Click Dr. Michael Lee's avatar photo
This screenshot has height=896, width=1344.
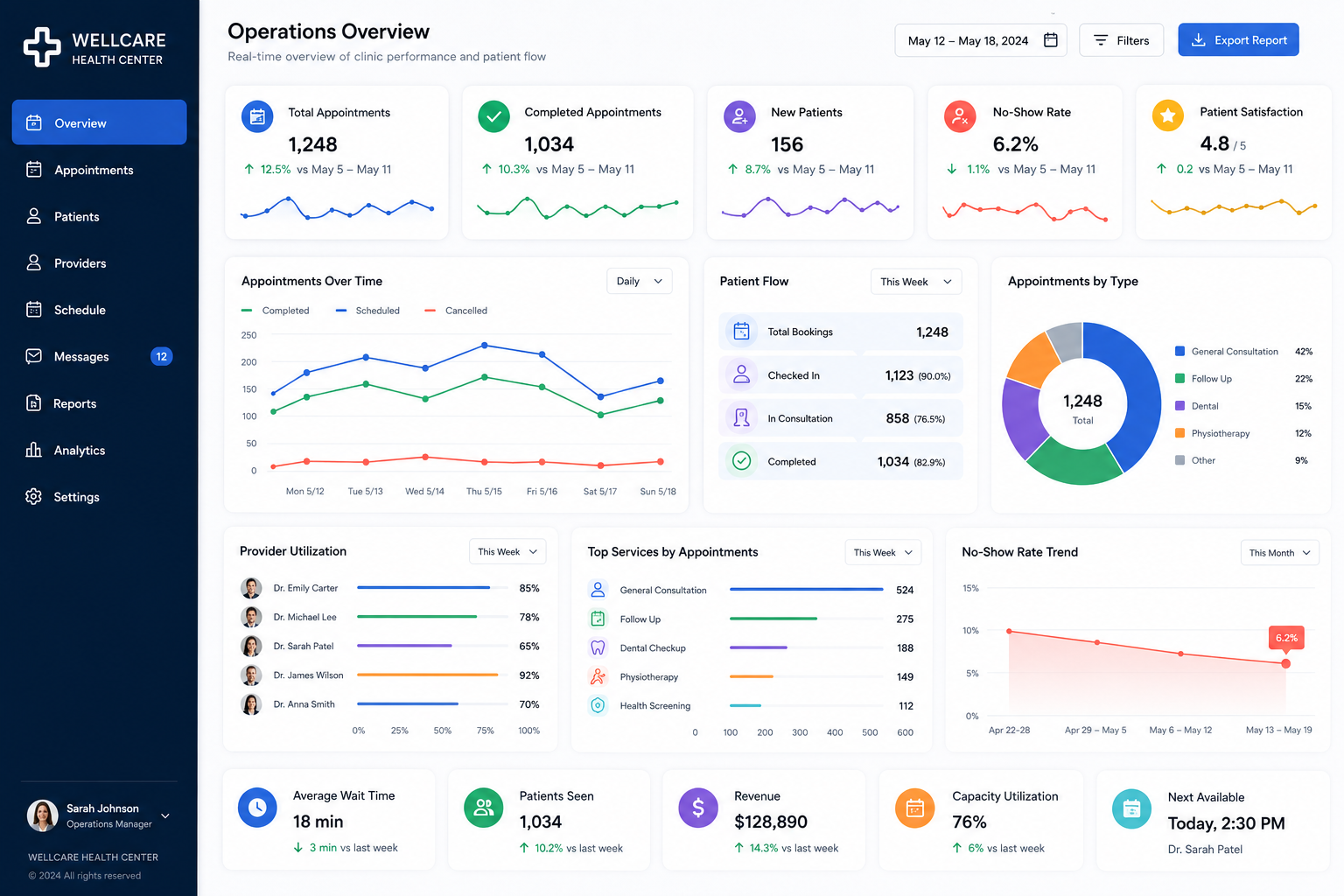click(x=251, y=617)
